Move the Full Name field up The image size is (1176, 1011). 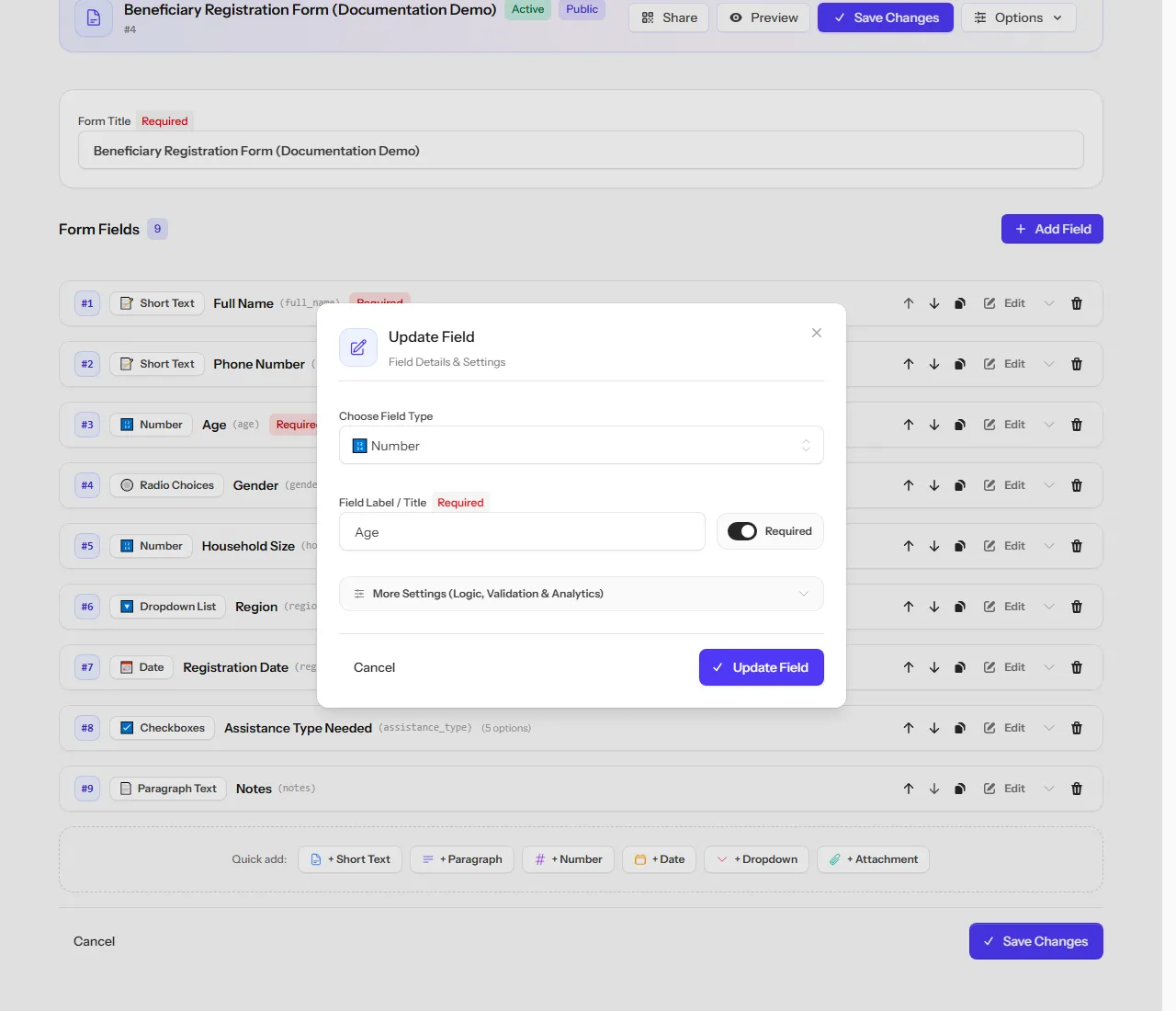coord(909,303)
